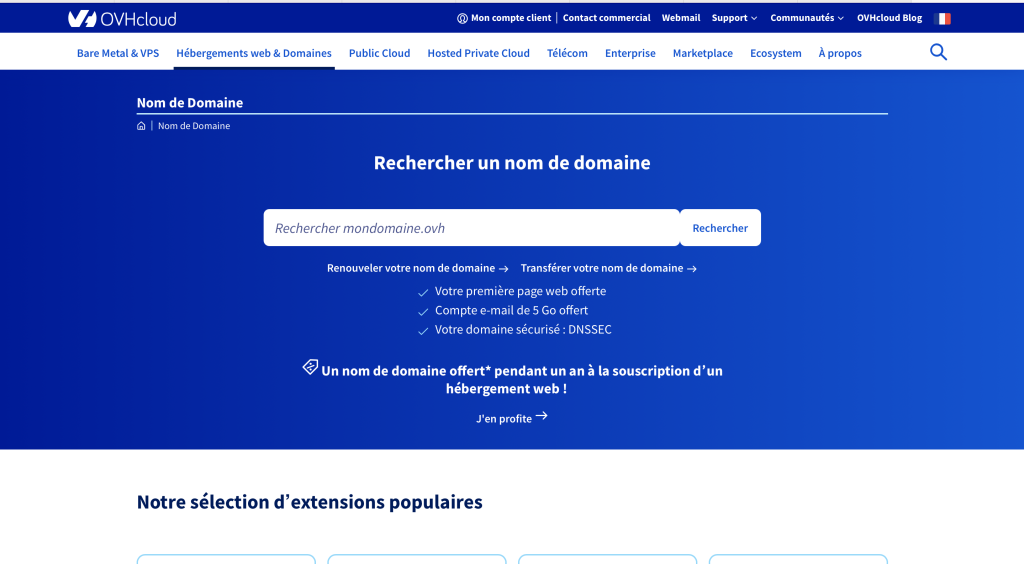Visit the OVHcloud Blog link
Viewport: 1024px width, 564px height.
(889, 18)
